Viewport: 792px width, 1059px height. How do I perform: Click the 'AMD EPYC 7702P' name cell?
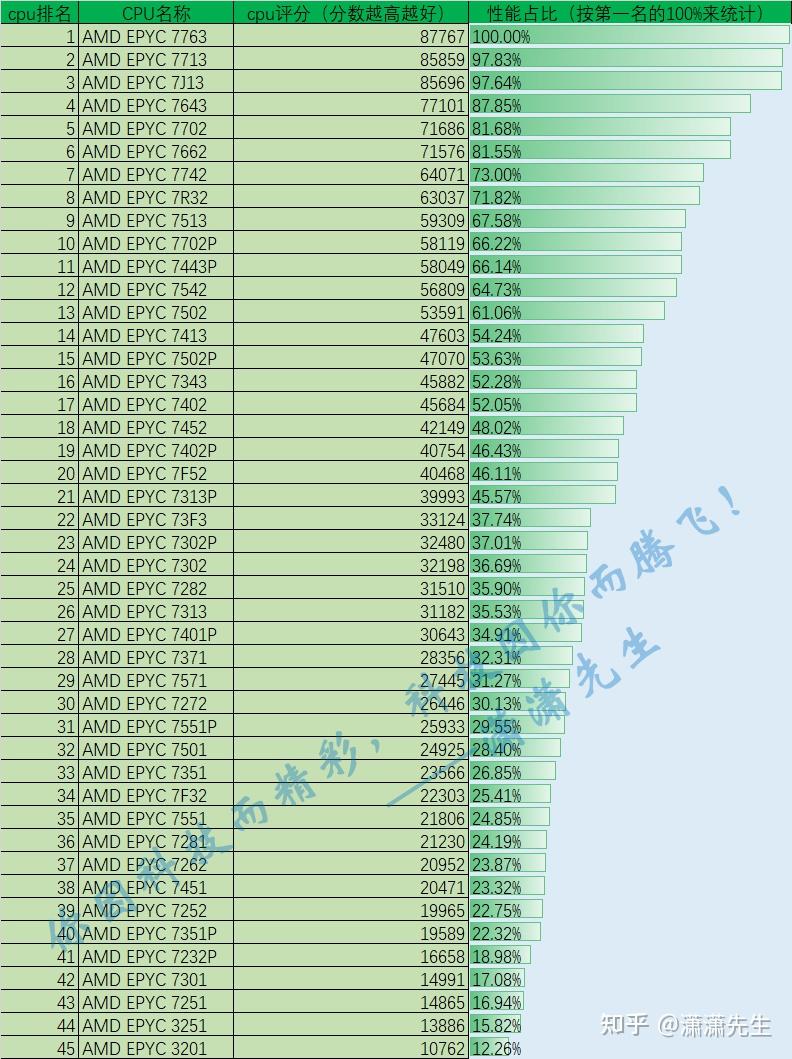tap(156, 242)
